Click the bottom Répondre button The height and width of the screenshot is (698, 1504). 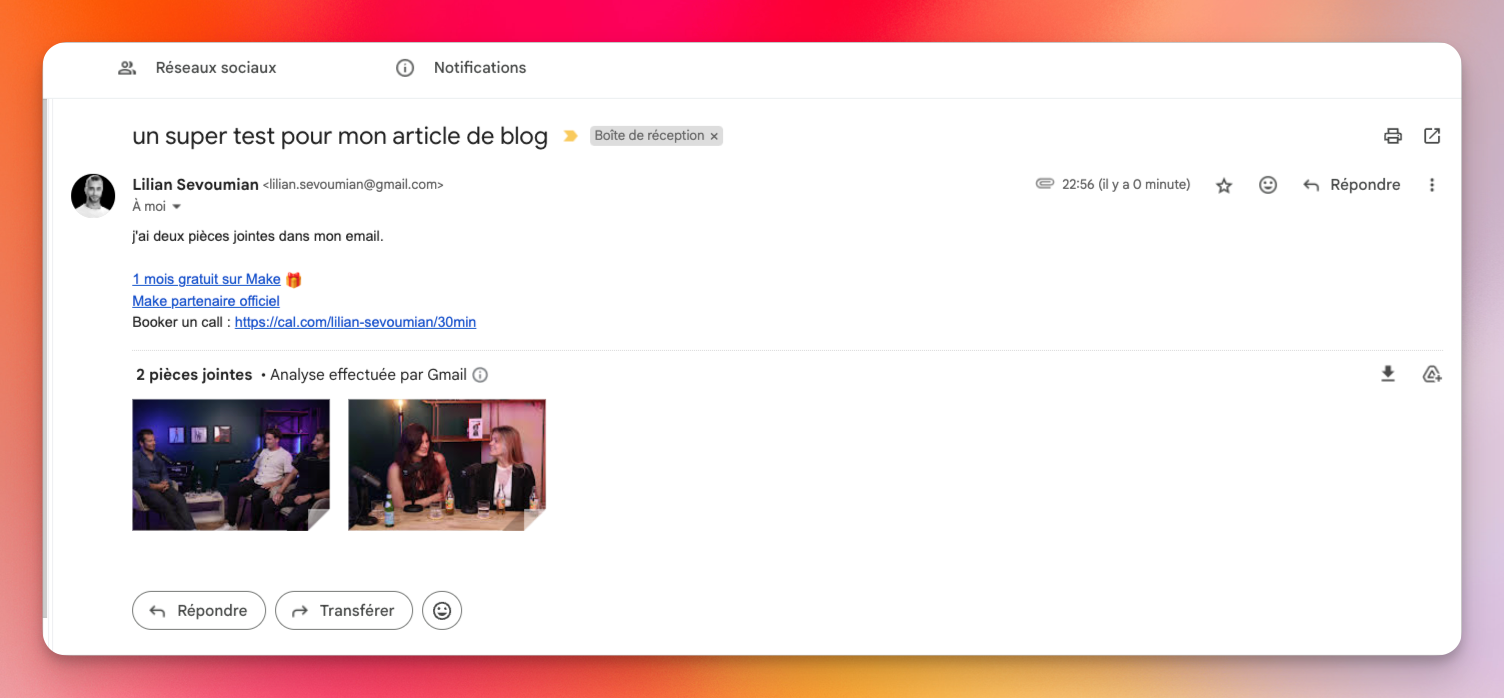pyautogui.click(x=199, y=610)
